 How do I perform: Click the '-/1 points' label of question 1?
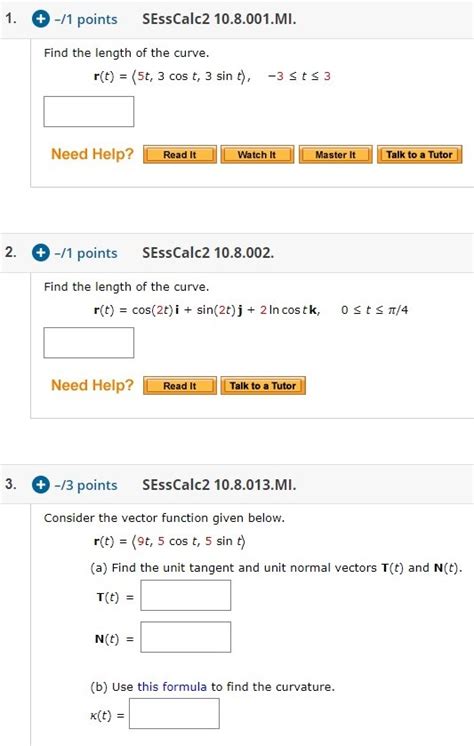pos(86,20)
